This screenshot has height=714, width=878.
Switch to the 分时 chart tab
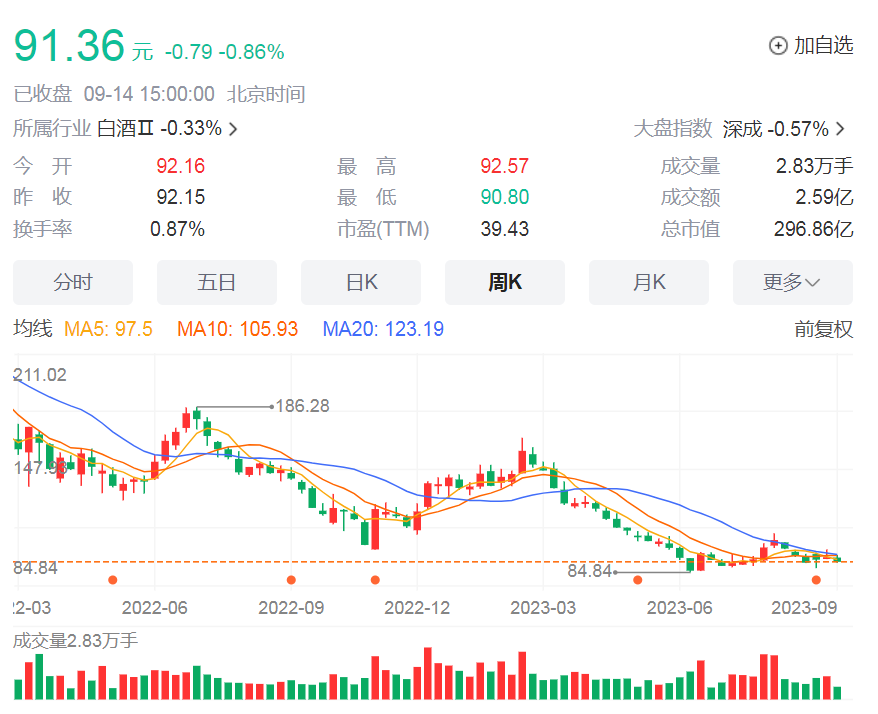pos(73,282)
